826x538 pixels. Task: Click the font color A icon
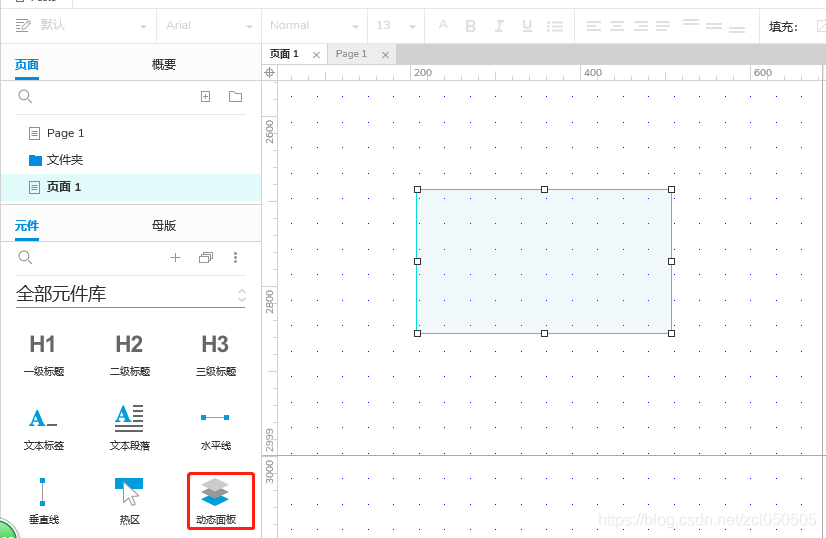point(444,25)
